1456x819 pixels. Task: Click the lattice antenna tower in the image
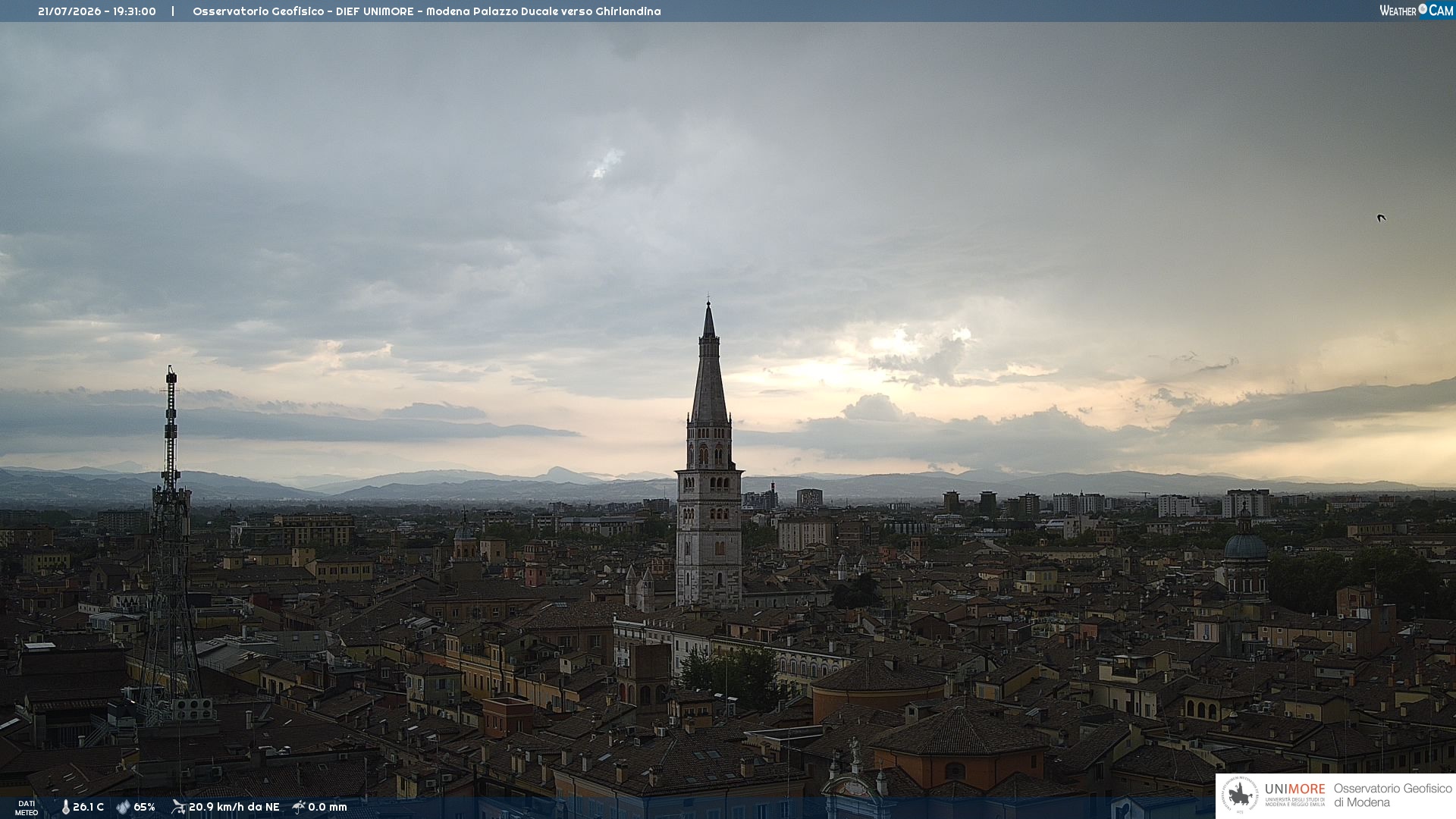click(x=171, y=546)
